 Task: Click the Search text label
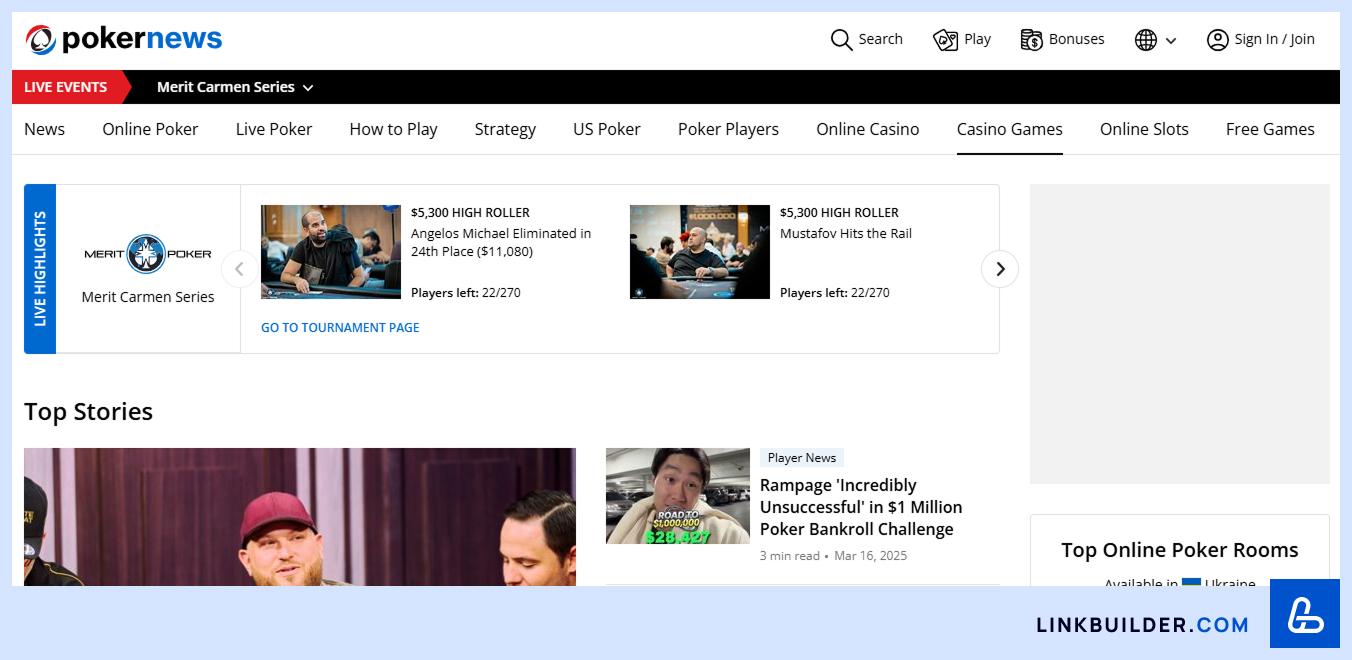point(880,39)
